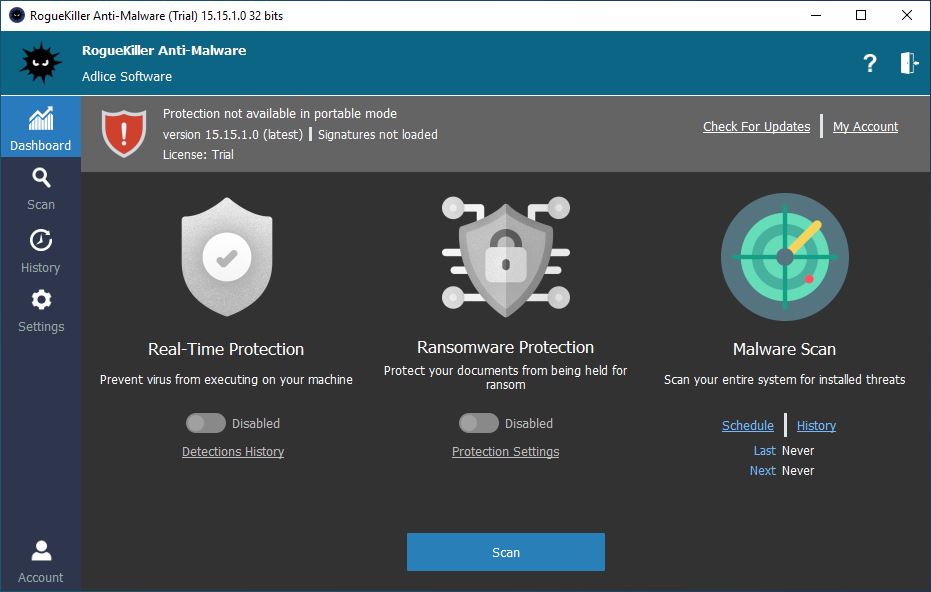
Task: Click the Check For Updates link
Action: [x=756, y=126]
